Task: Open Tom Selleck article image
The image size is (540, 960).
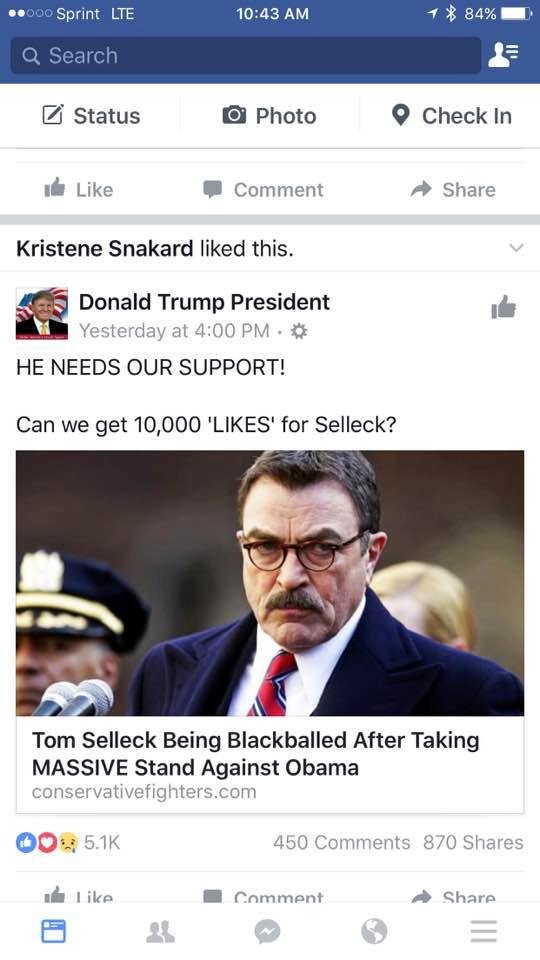Action: coord(270,583)
